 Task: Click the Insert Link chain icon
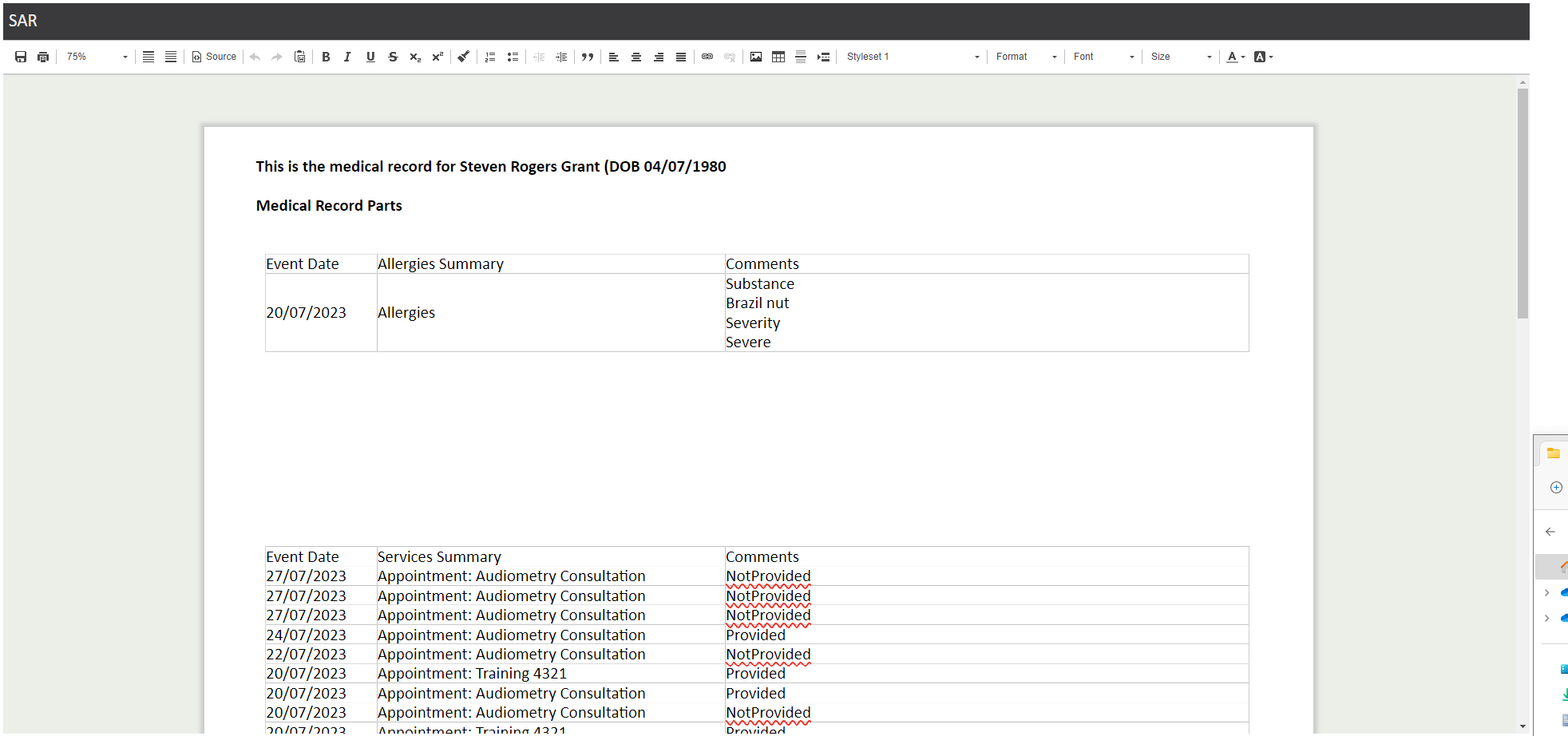point(707,57)
